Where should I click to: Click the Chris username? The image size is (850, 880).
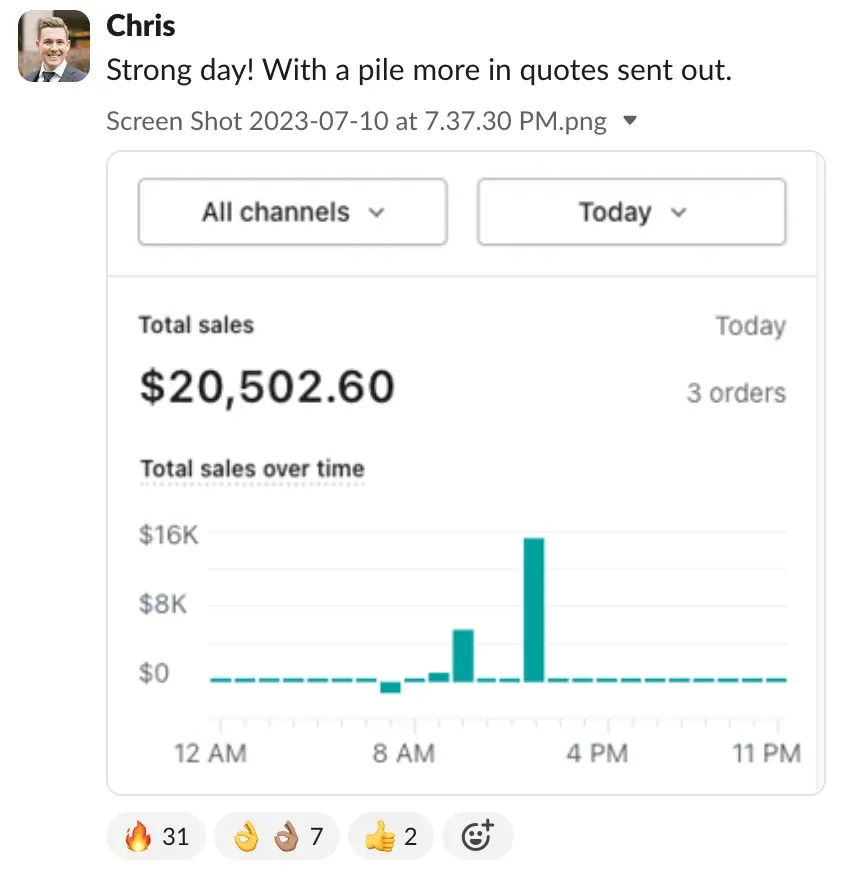pos(140,26)
